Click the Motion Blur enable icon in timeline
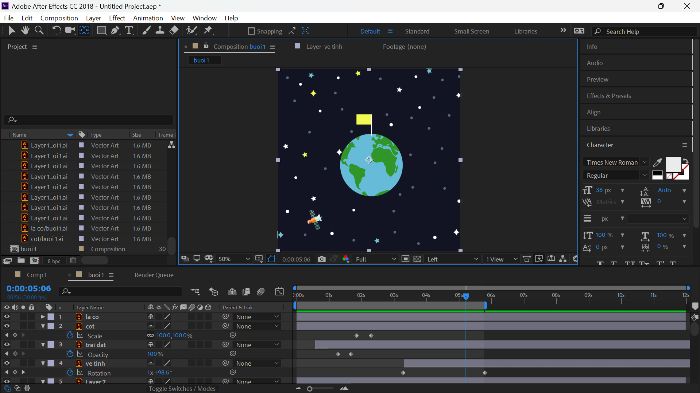Screen dimensions: 700x393 click(x=261, y=292)
